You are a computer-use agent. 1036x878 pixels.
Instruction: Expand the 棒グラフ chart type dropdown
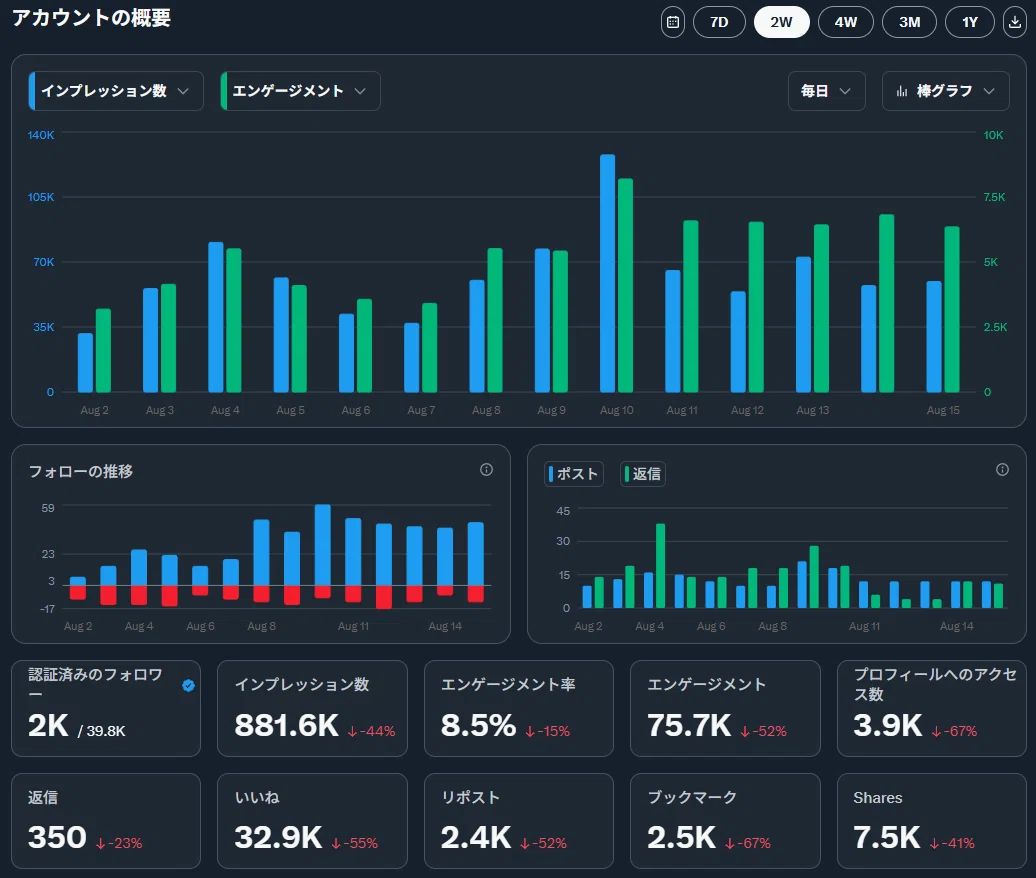(945, 91)
